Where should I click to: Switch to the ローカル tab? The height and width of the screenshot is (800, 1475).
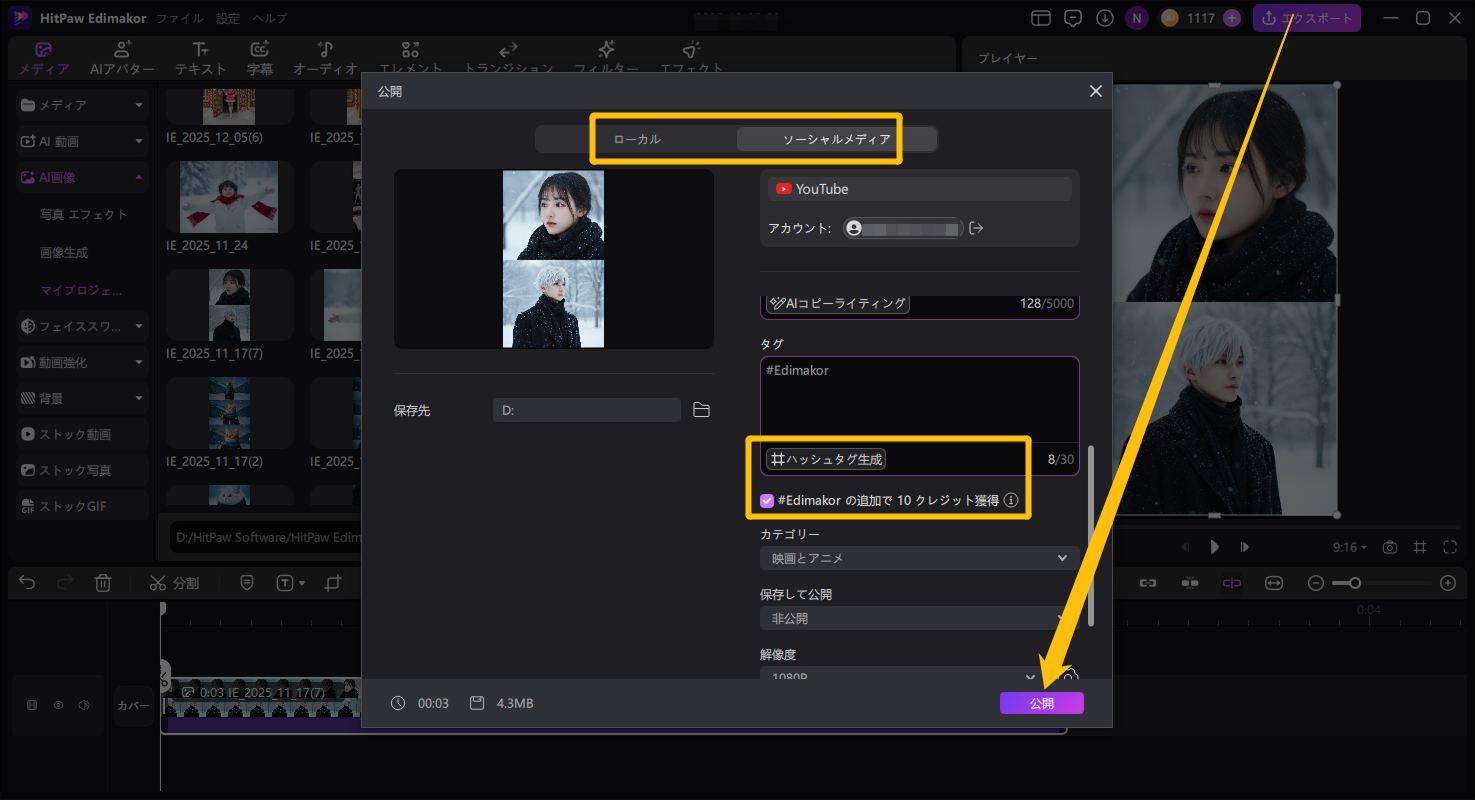(x=637, y=139)
